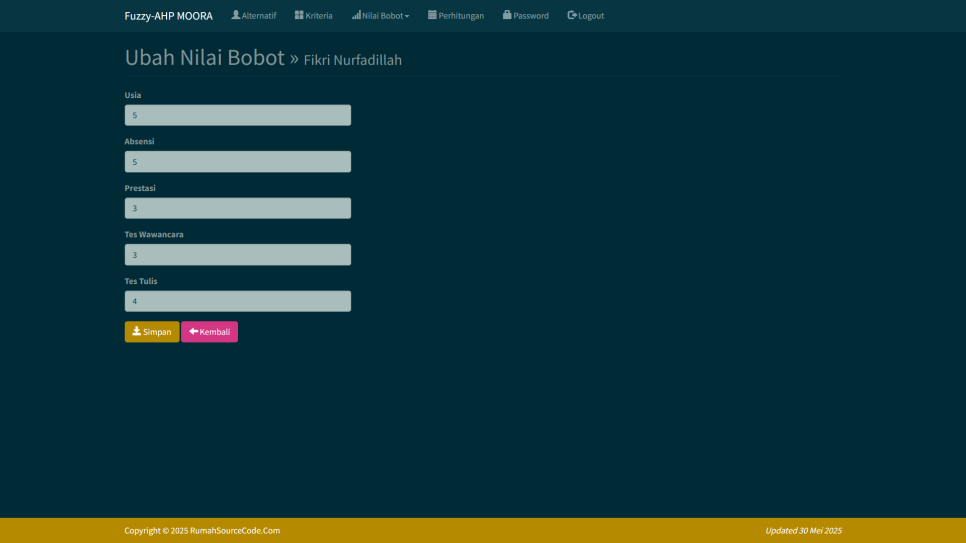
Task: Open the Alternatif menu item text
Action: pyautogui.click(x=259, y=16)
